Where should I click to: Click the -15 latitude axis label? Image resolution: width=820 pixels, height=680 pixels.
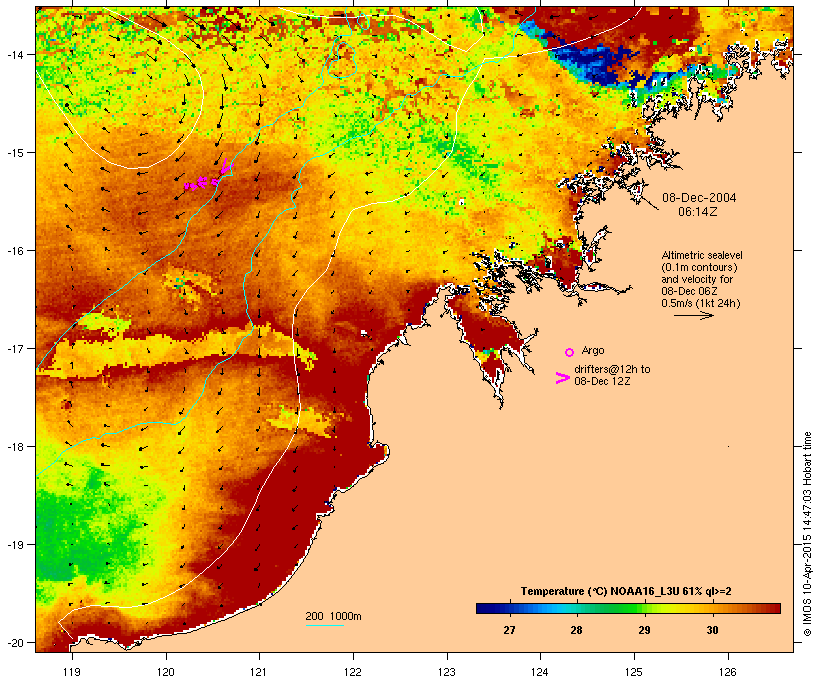14,153
